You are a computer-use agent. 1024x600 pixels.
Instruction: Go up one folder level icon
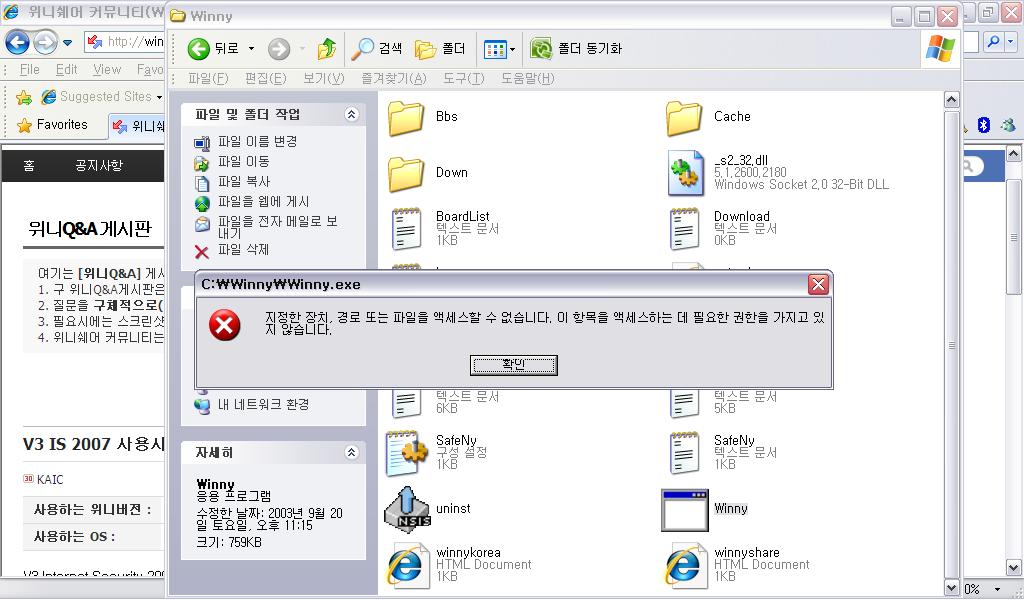point(327,48)
